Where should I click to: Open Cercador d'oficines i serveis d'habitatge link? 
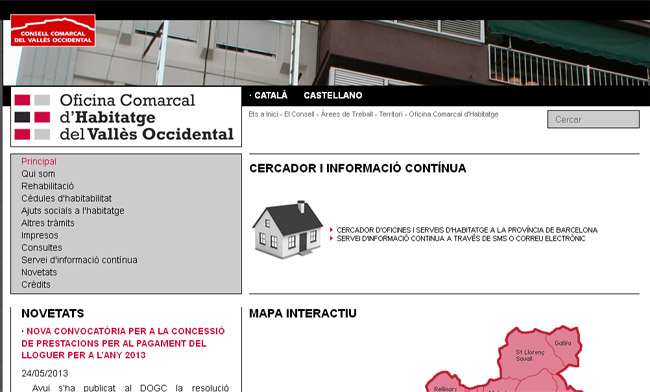(x=467, y=230)
